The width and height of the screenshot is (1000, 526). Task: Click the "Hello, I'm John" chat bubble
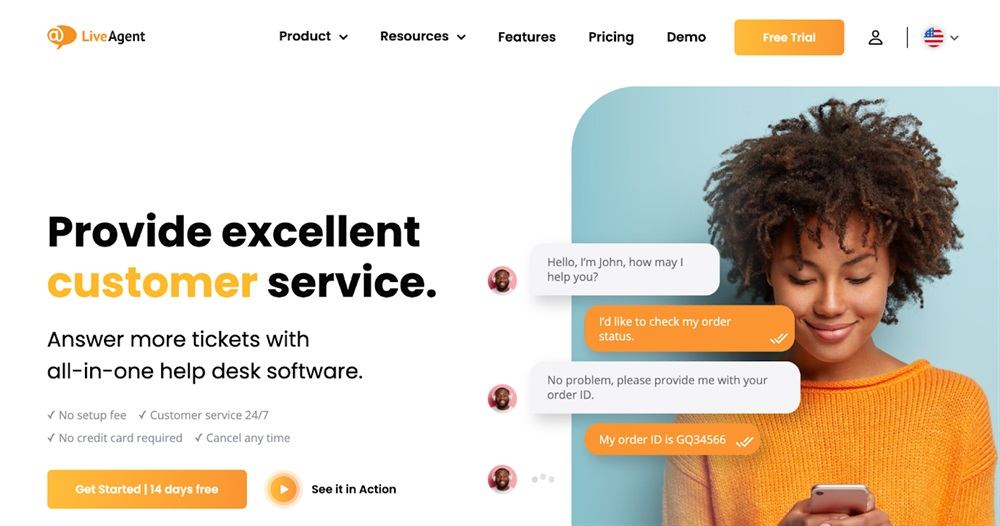[x=624, y=269]
